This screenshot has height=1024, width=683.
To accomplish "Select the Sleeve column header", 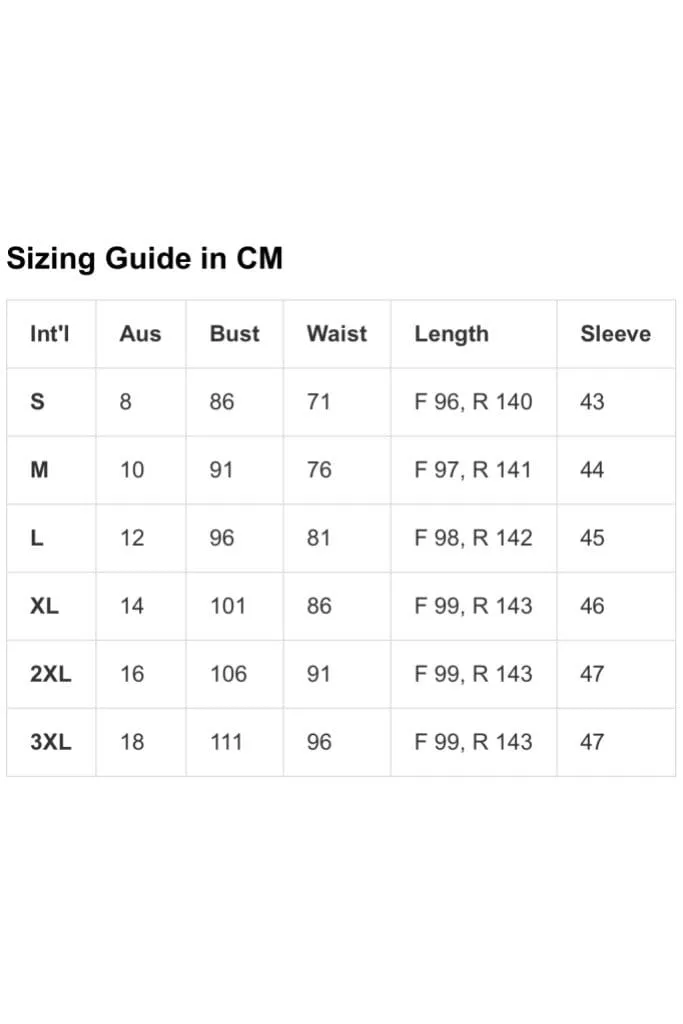I will (x=616, y=334).
